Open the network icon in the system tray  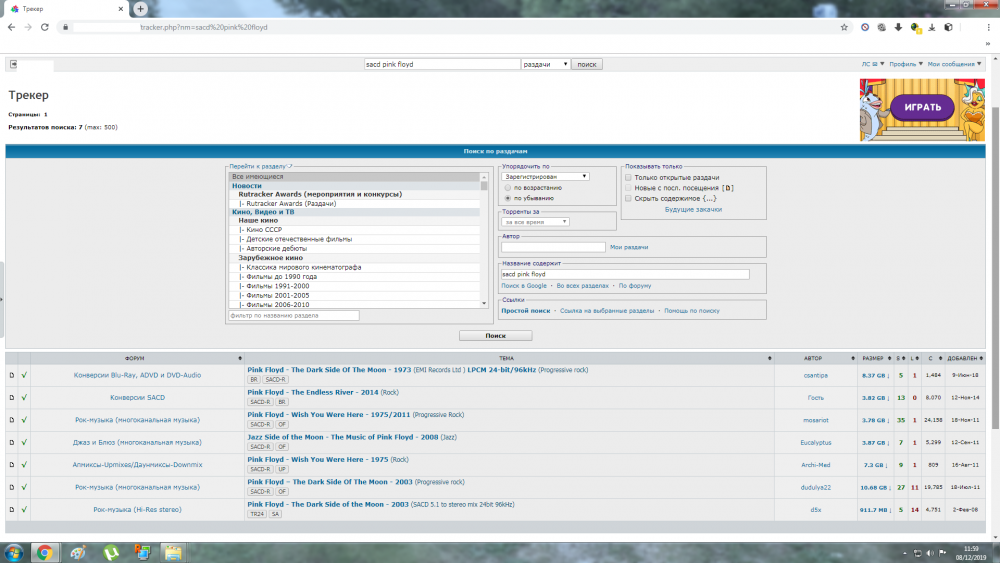tap(918, 553)
